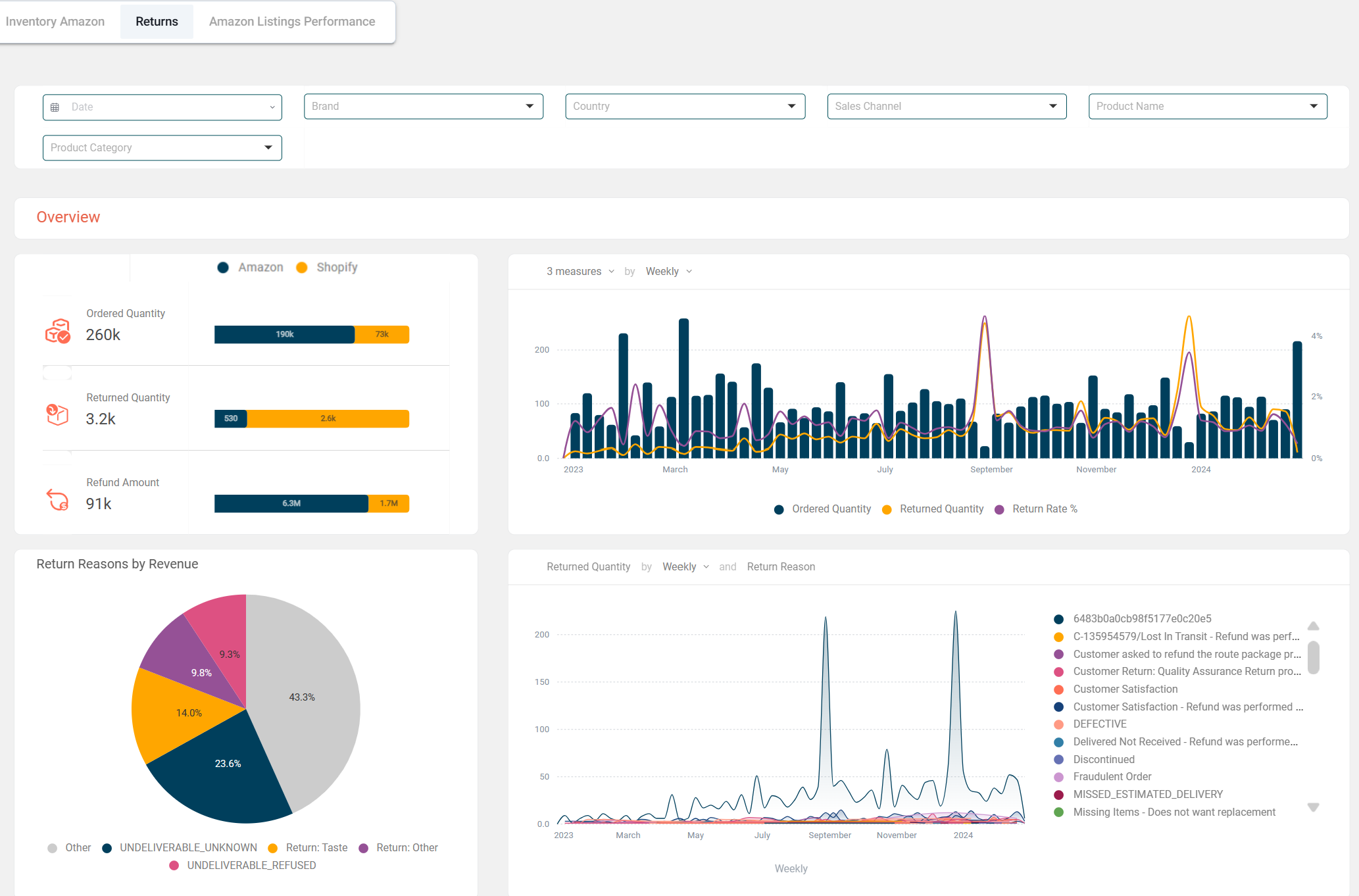
Task: Open Amazon Listings Performance tab
Action: [x=292, y=22]
